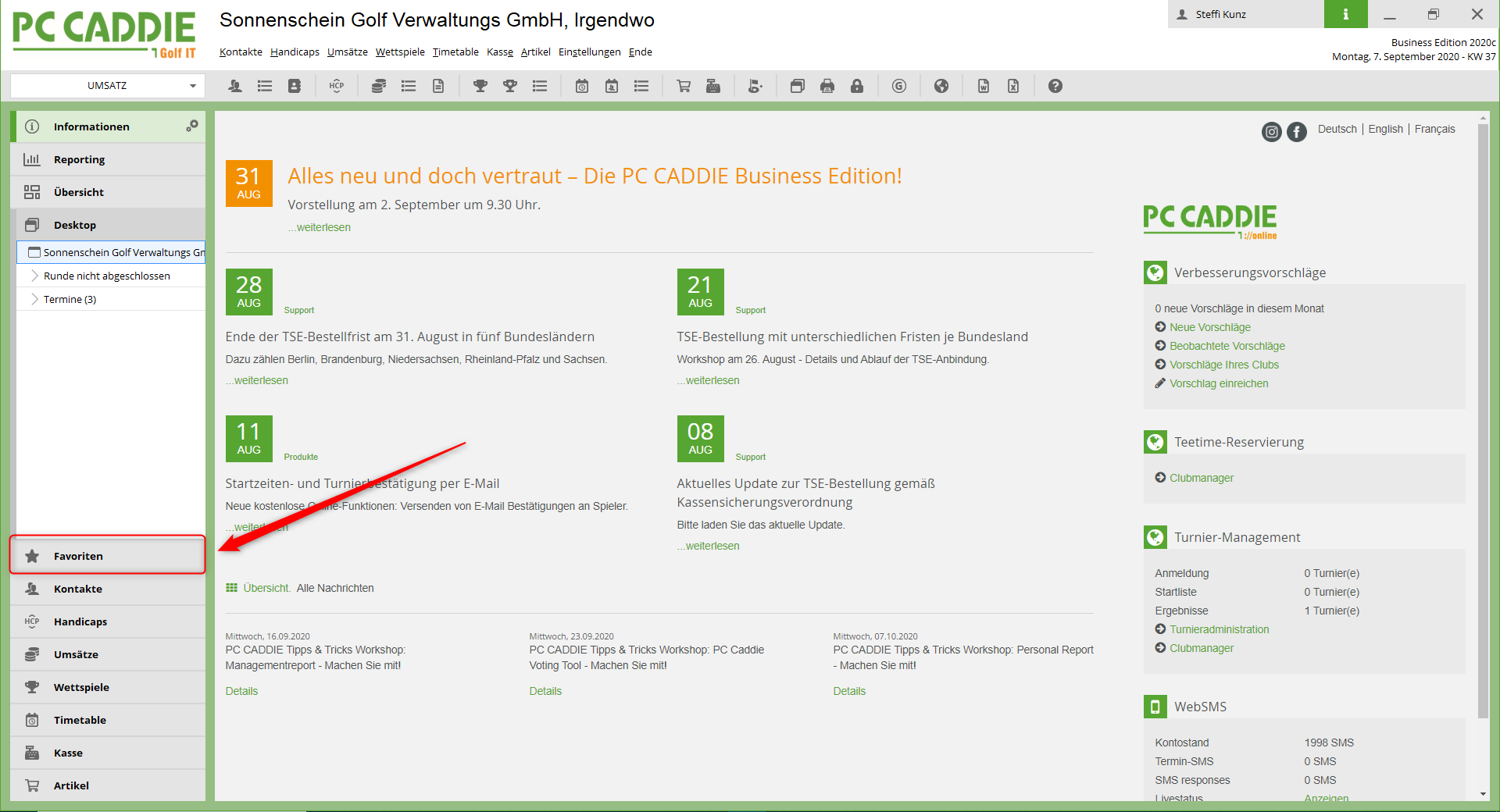
Task: Open the Umsätze sidebar panel
Action: 108,654
